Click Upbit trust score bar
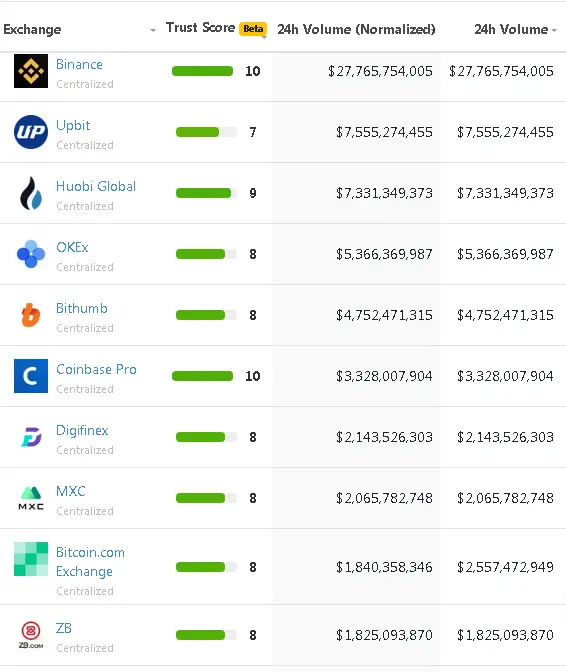 click(207, 132)
